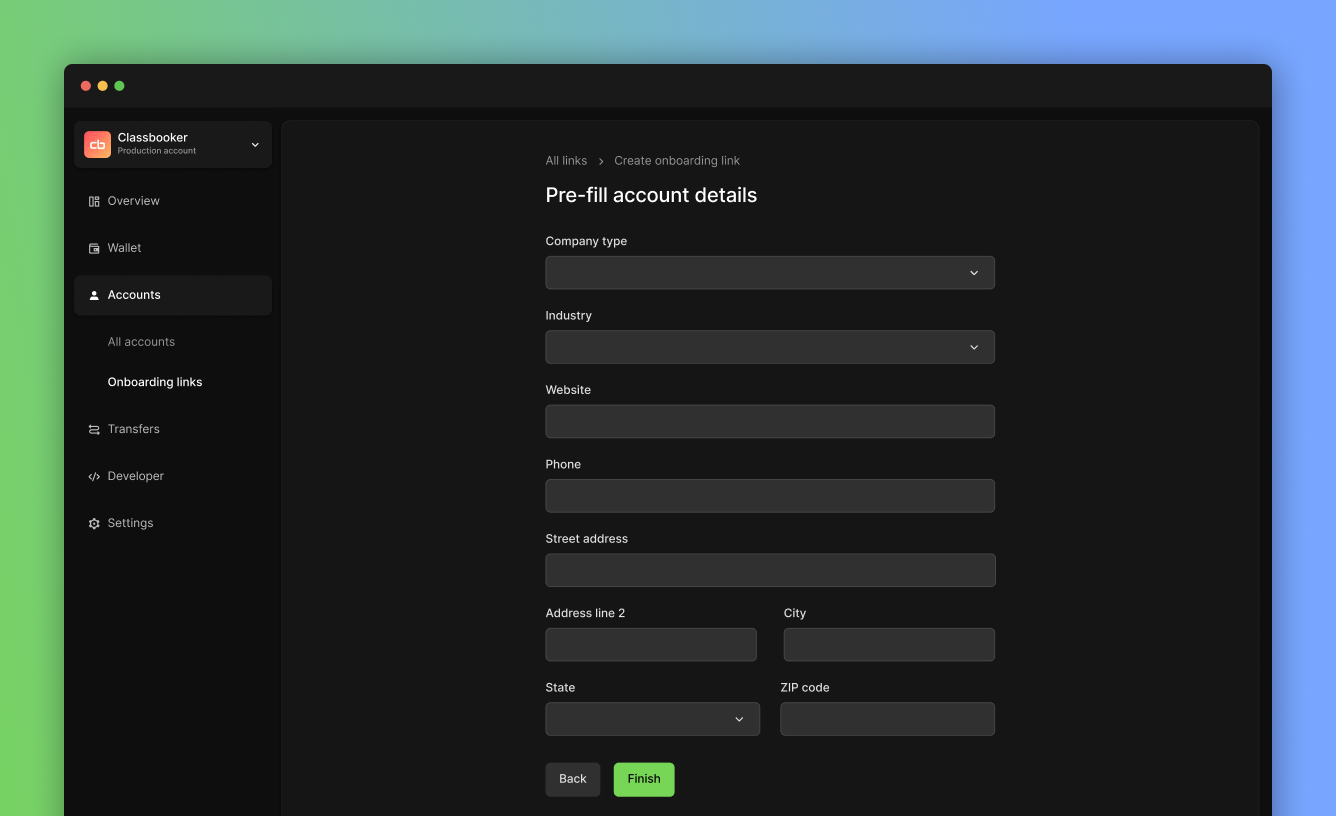Click the Back button
Image resolution: width=1336 pixels, height=816 pixels.
pyautogui.click(x=573, y=779)
